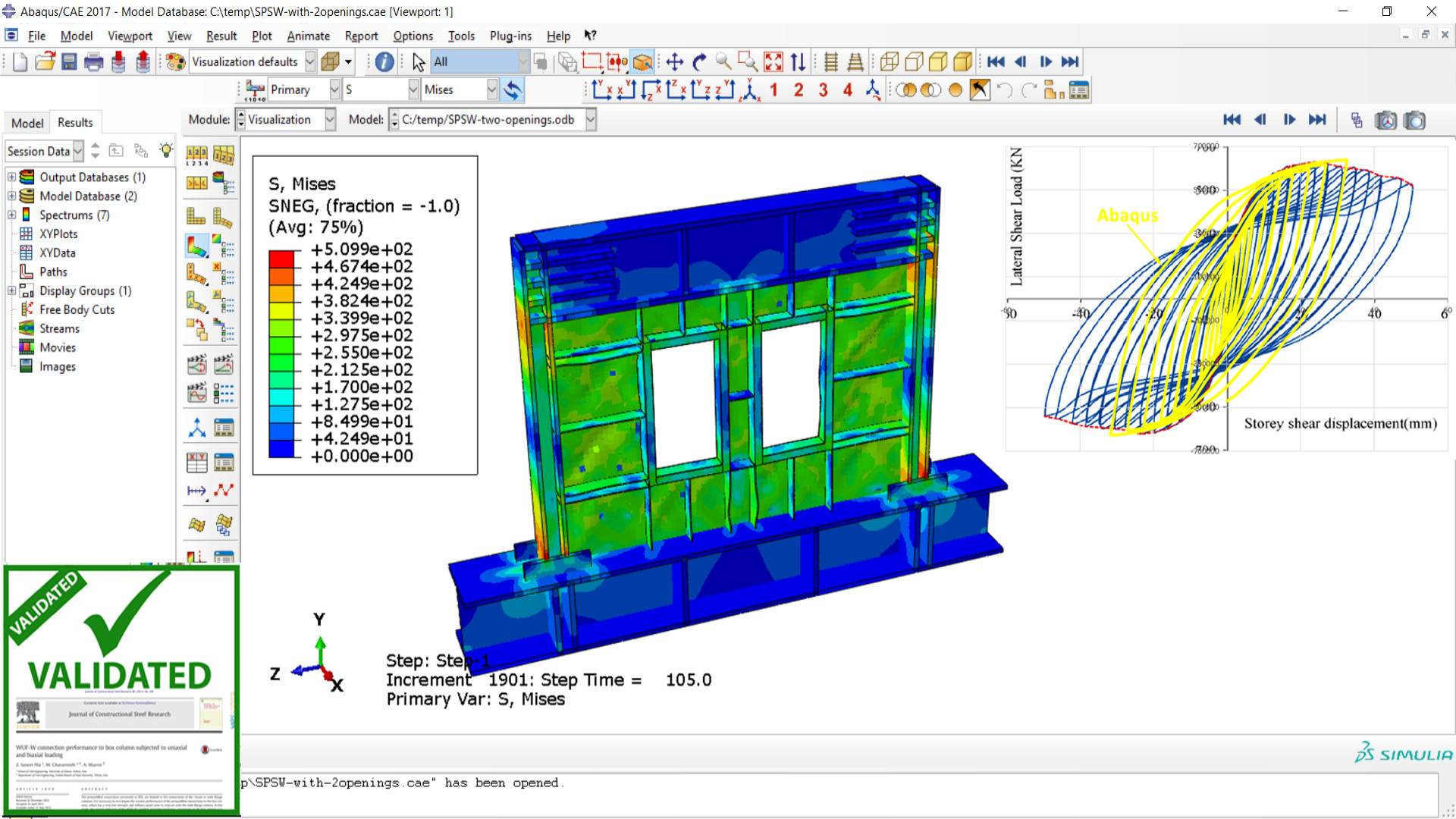Open the Module Visualization dropdown

pyautogui.click(x=286, y=120)
